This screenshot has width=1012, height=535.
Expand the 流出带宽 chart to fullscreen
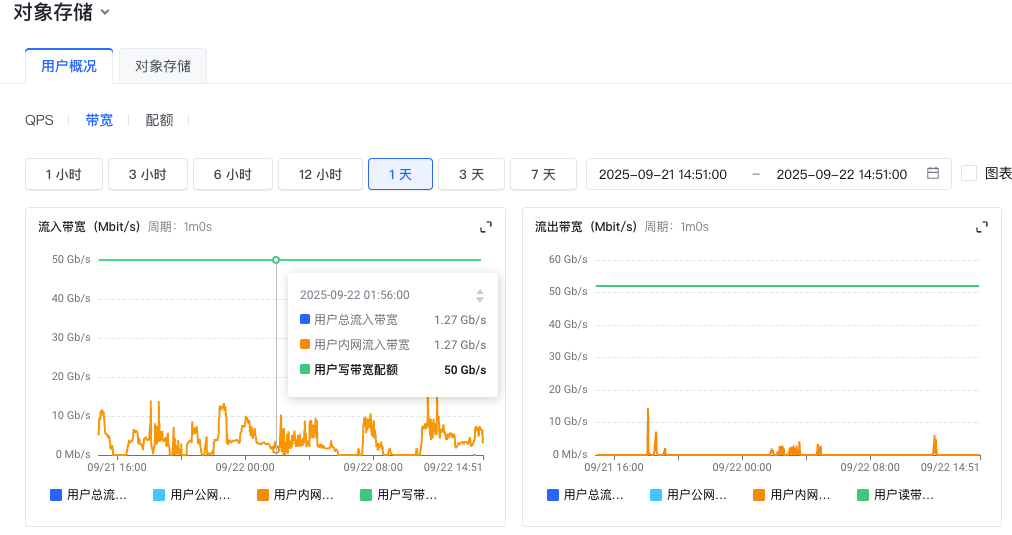pos(982,227)
